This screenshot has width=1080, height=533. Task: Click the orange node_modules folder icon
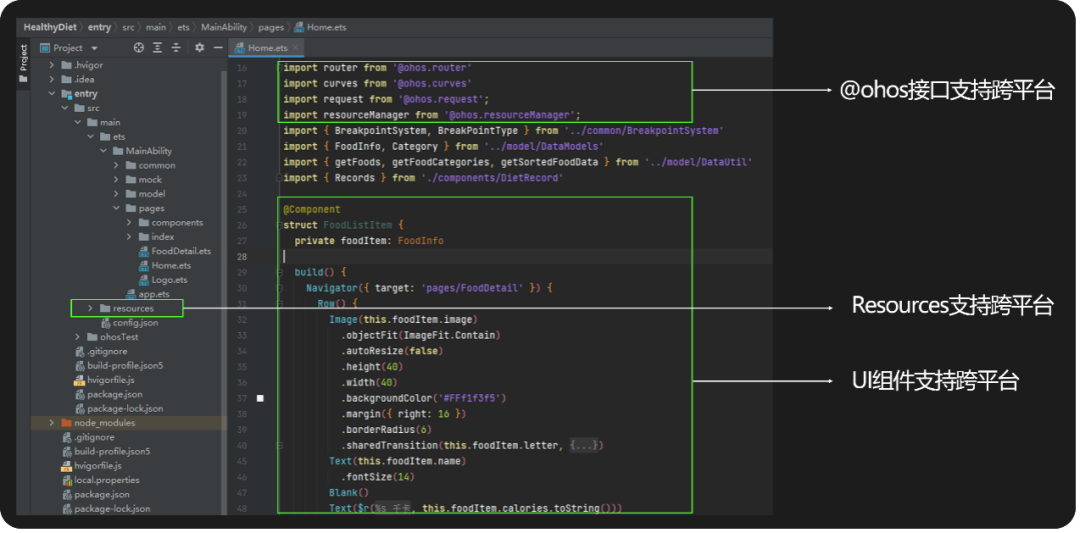pyautogui.click(x=67, y=423)
